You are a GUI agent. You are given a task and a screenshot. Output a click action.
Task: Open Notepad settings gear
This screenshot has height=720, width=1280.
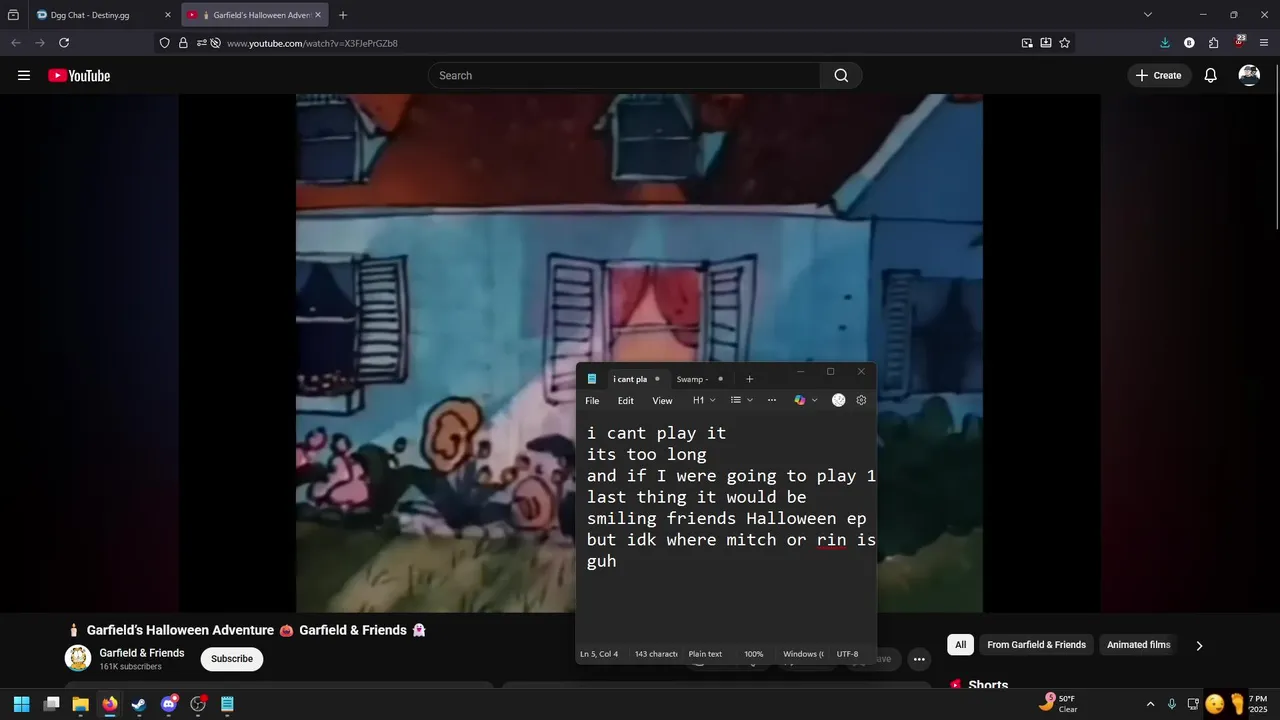coord(861,400)
